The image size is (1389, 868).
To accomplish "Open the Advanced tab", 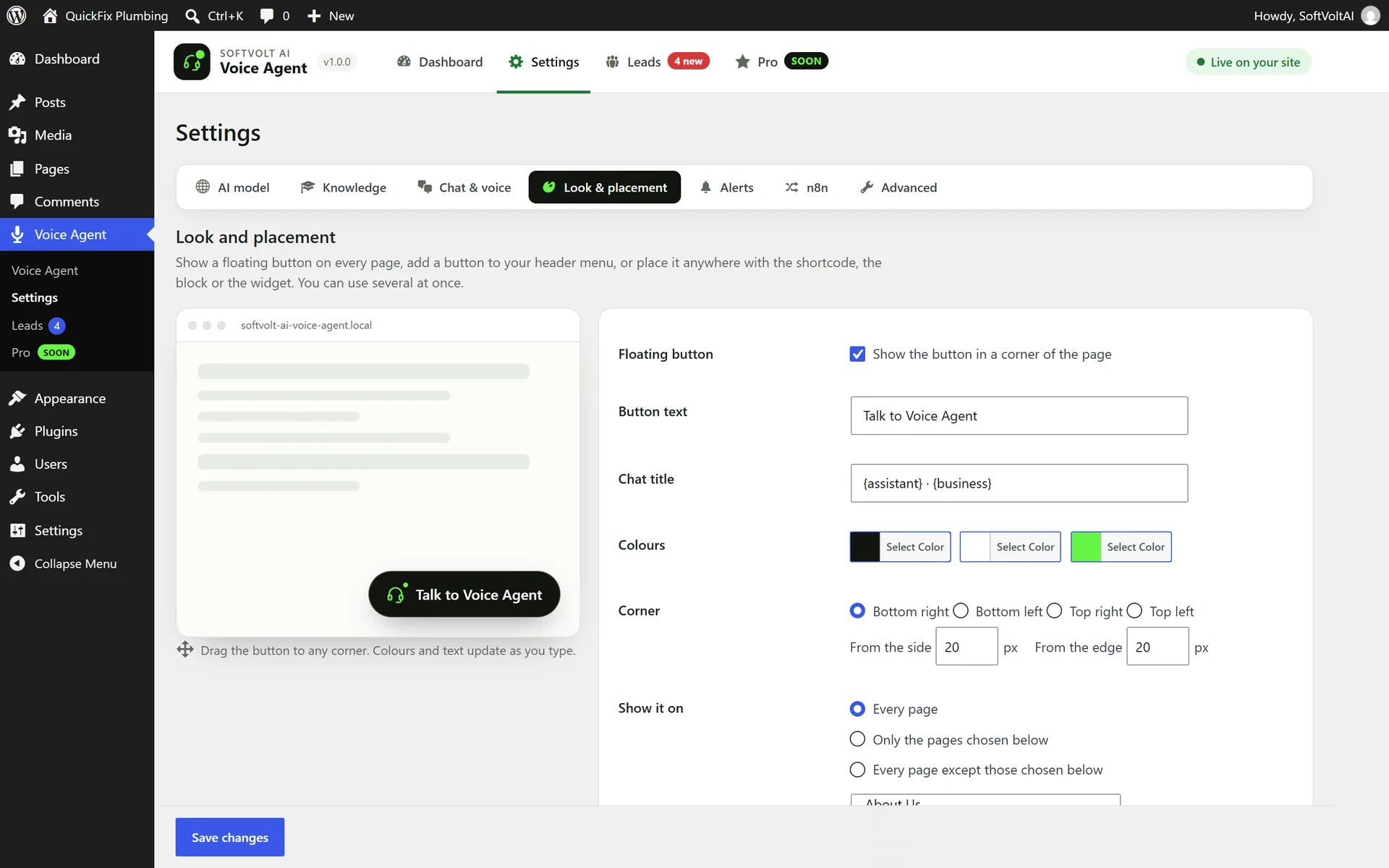I will point(899,187).
